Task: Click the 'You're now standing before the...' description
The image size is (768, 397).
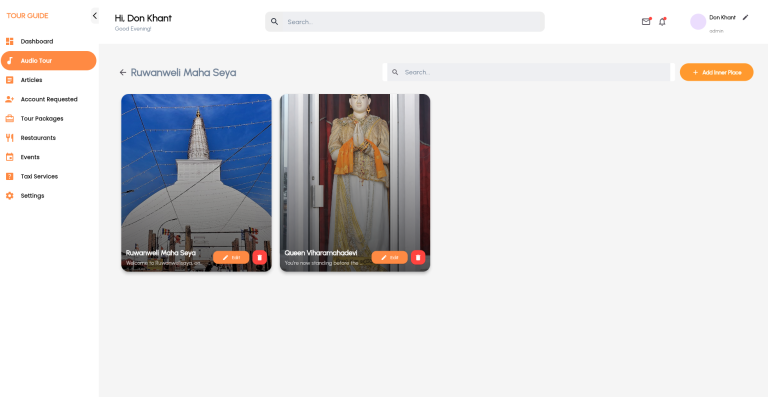Action: pyautogui.click(x=323, y=263)
